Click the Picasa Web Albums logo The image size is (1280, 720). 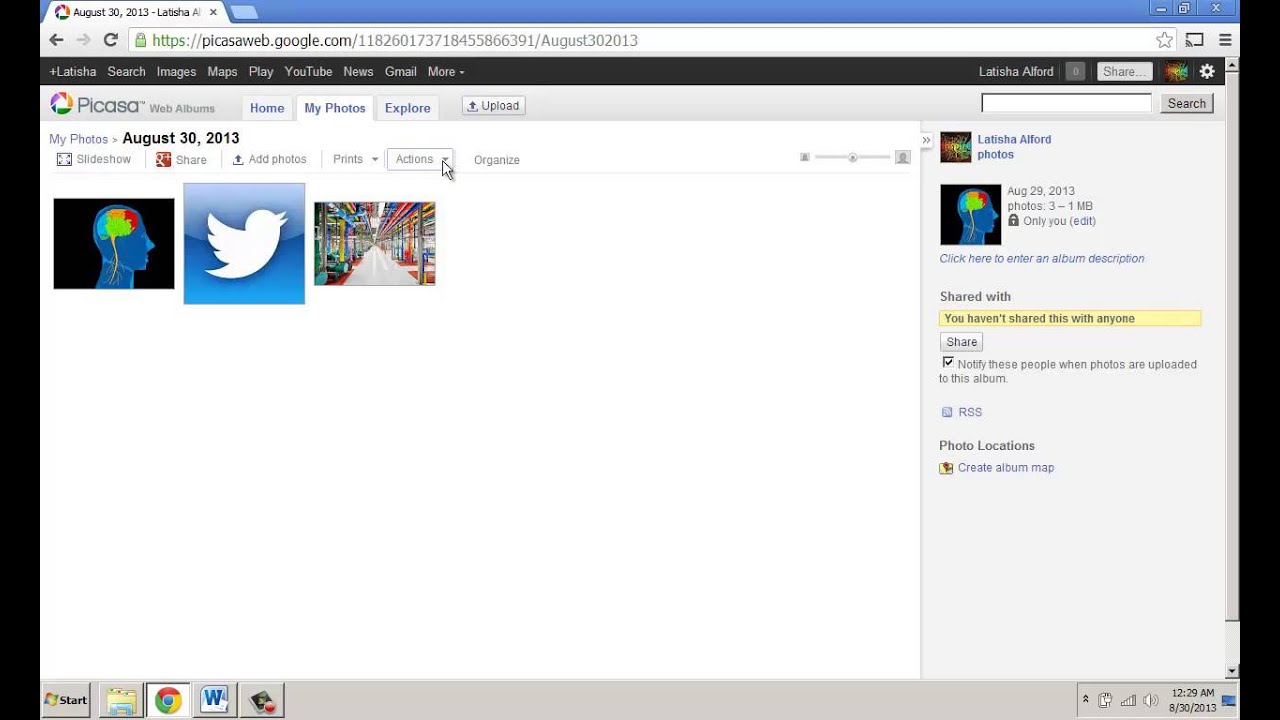tap(132, 105)
